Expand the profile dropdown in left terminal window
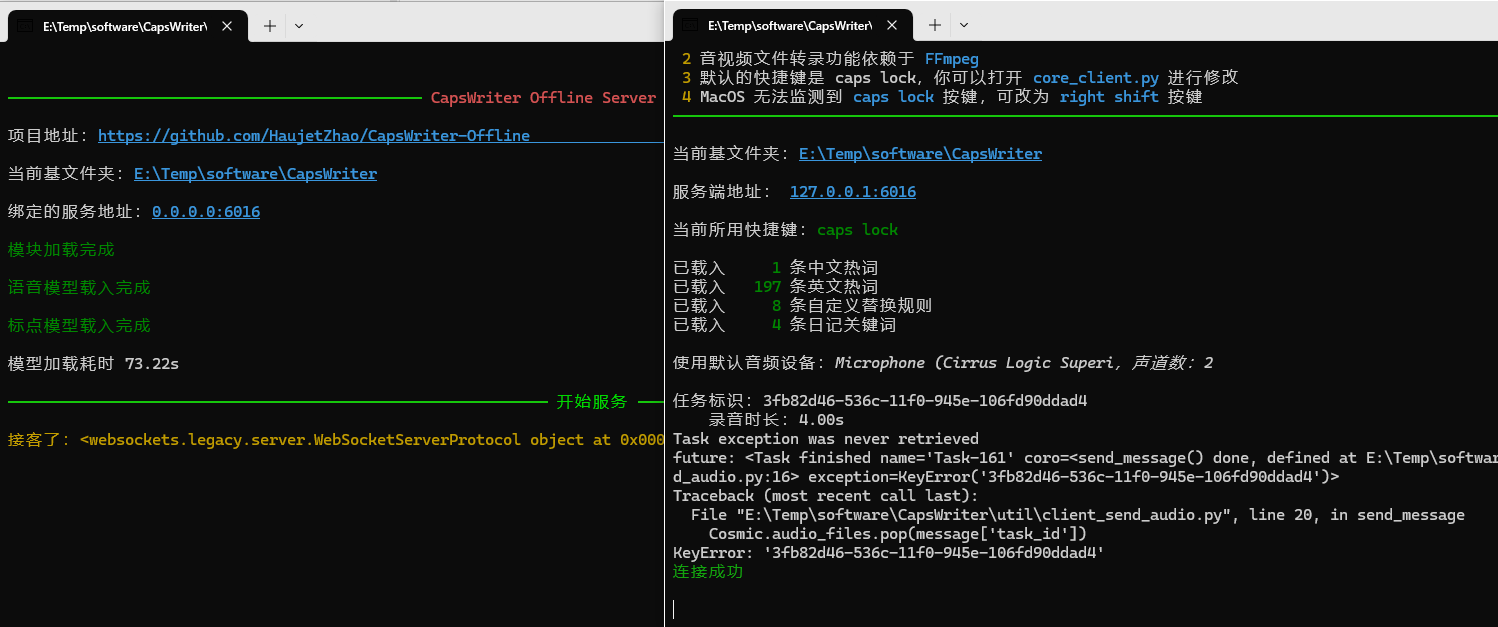 [x=298, y=27]
